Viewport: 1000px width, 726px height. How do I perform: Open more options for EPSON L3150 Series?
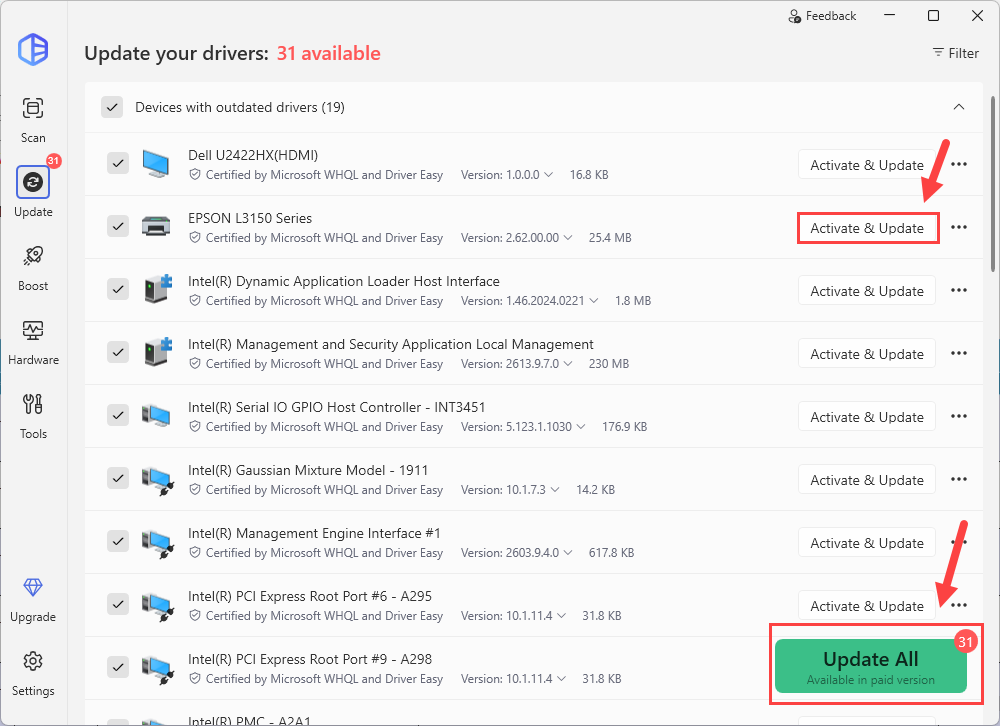[x=959, y=227]
